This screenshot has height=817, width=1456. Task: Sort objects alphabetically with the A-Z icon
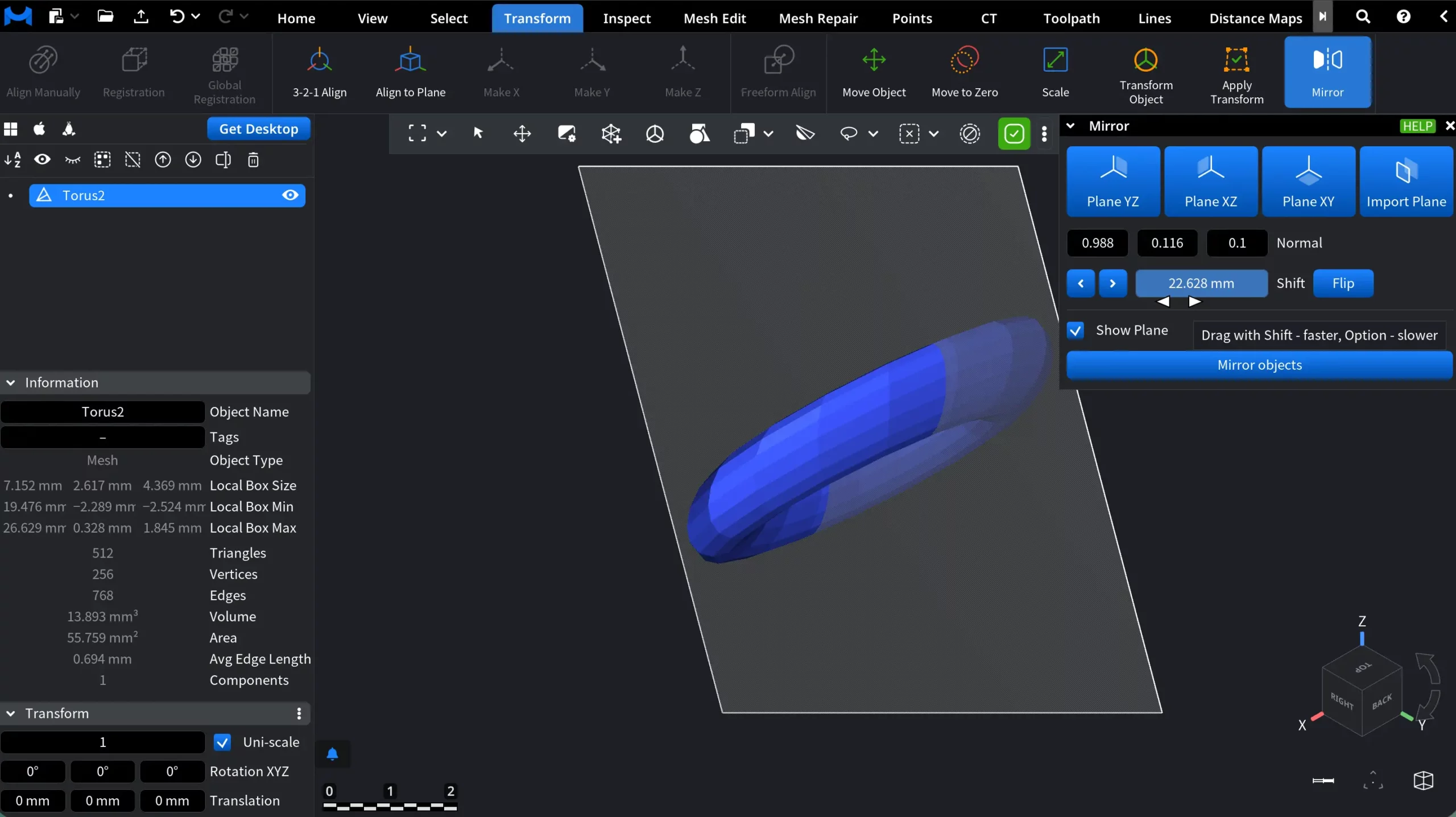click(13, 160)
